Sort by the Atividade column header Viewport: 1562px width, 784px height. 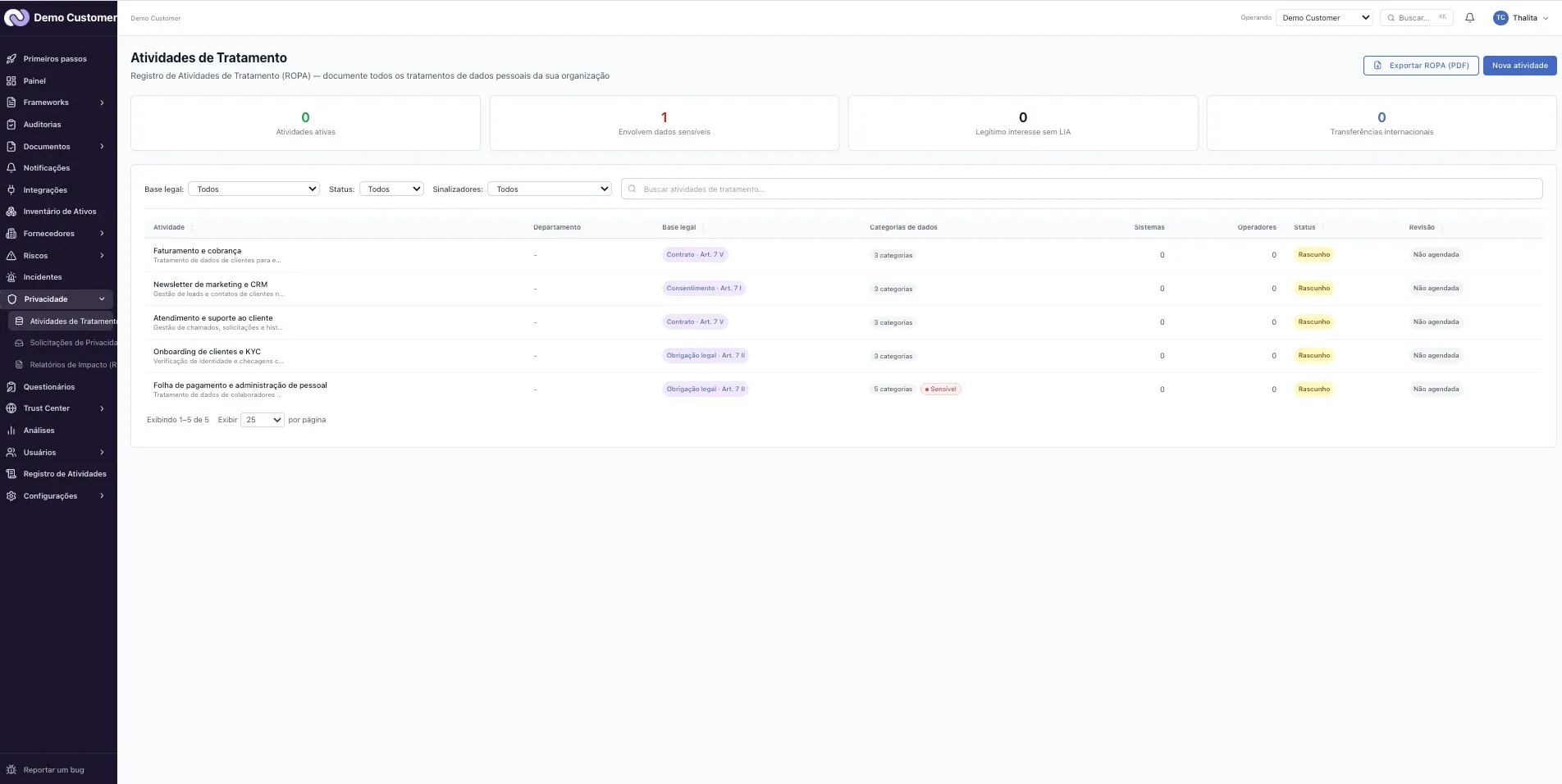click(169, 227)
